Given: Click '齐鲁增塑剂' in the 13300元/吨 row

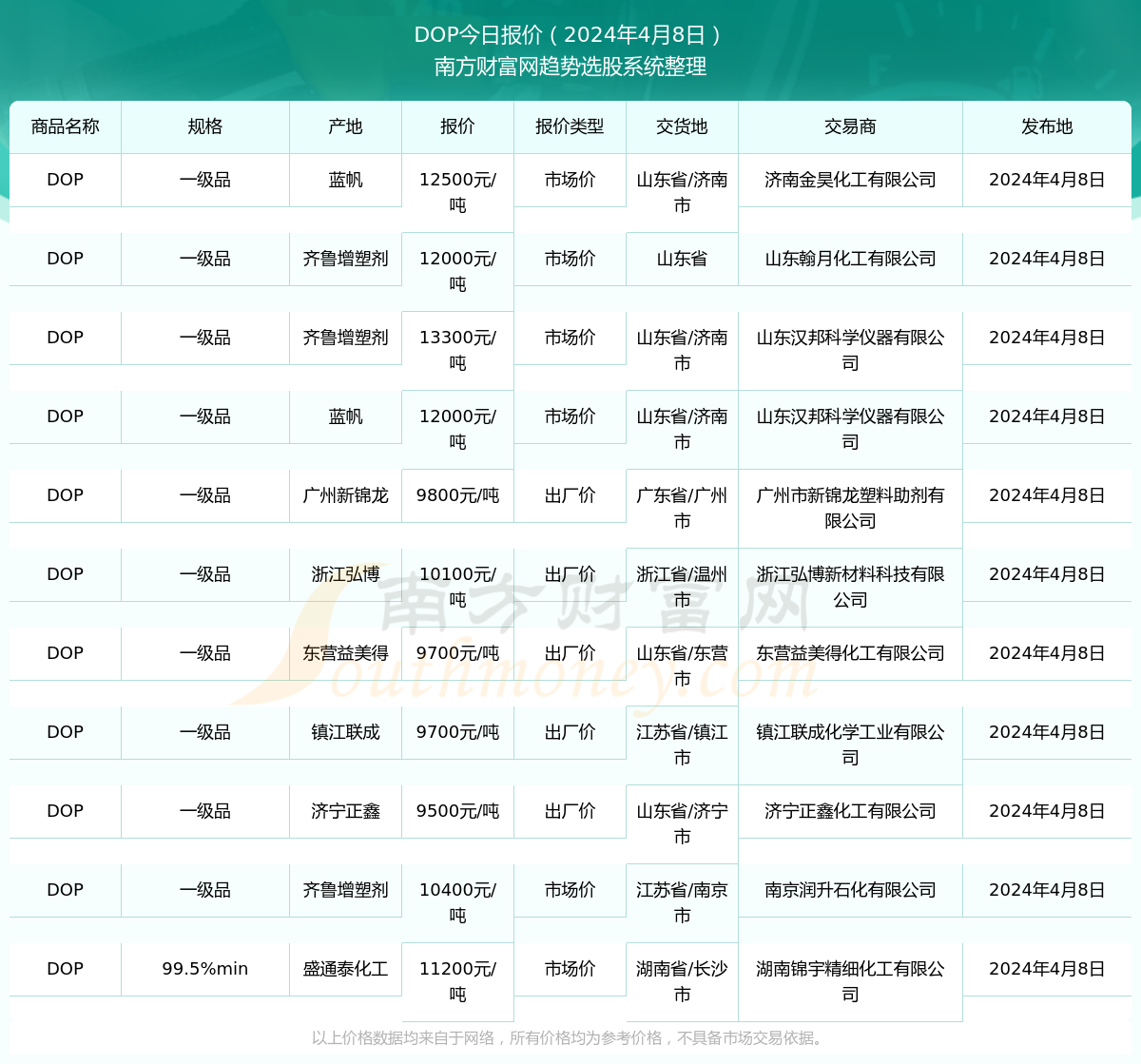Looking at the screenshot, I should point(346,338).
